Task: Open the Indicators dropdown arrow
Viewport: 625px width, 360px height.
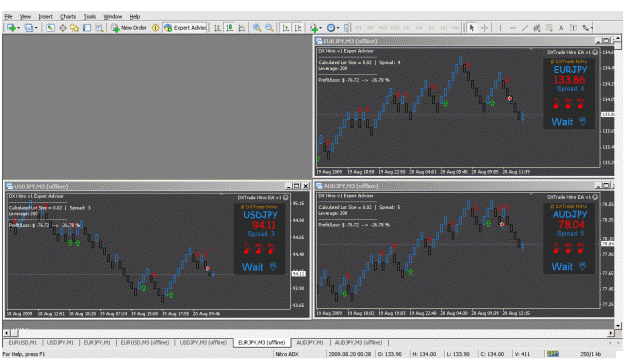Action: click(320, 28)
